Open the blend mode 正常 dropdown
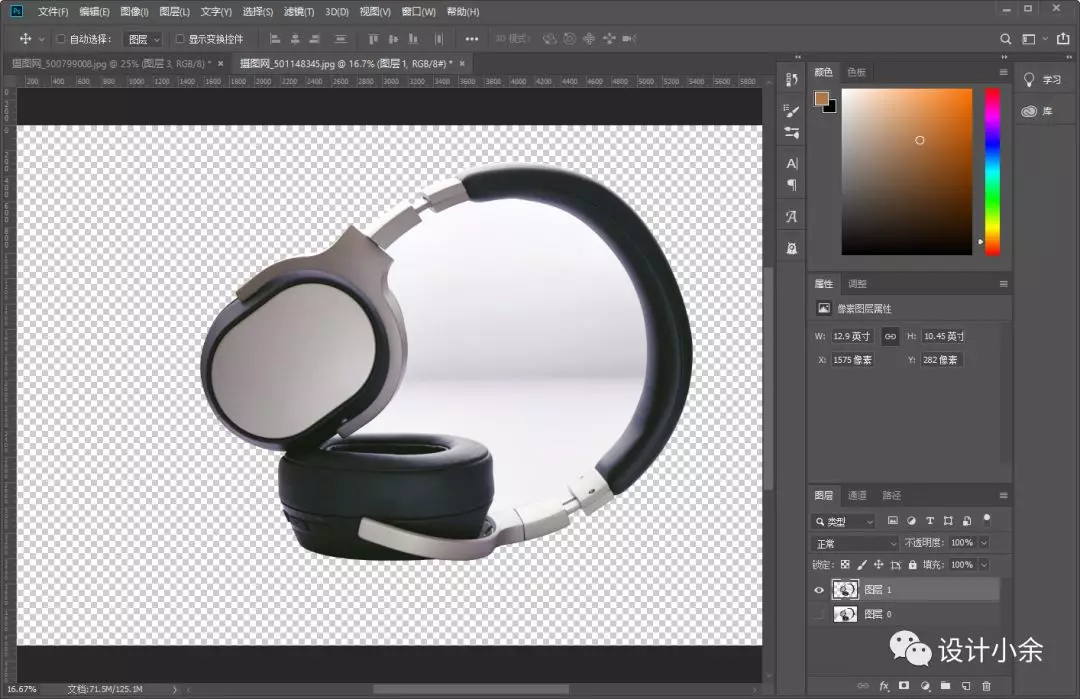The height and width of the screenshot is (699, 1080). click(x=855, y=543)
